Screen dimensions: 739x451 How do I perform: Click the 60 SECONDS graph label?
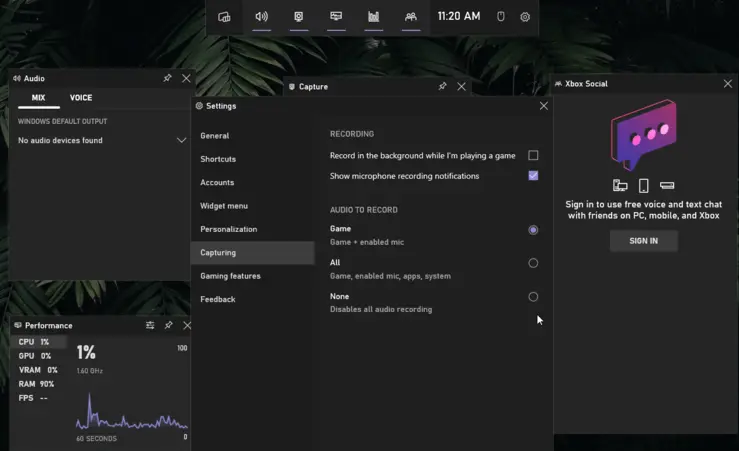(x=97, y=439)
